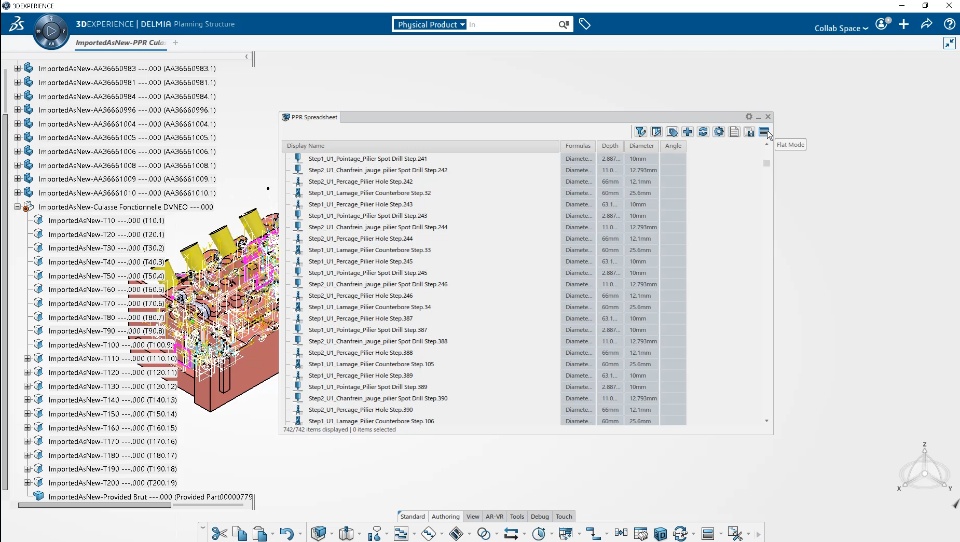Click the blue plus icon in spreadsheet toolbar
The width and height of the screenshot is (960, 542).
click(687, 132)
